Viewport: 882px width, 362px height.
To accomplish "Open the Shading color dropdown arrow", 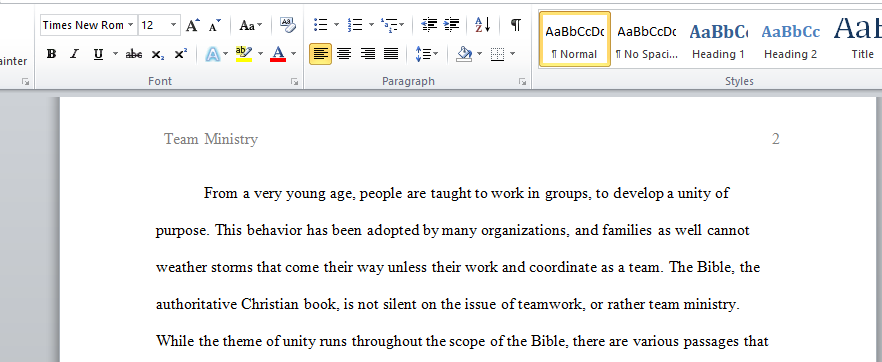I will 479,55.
